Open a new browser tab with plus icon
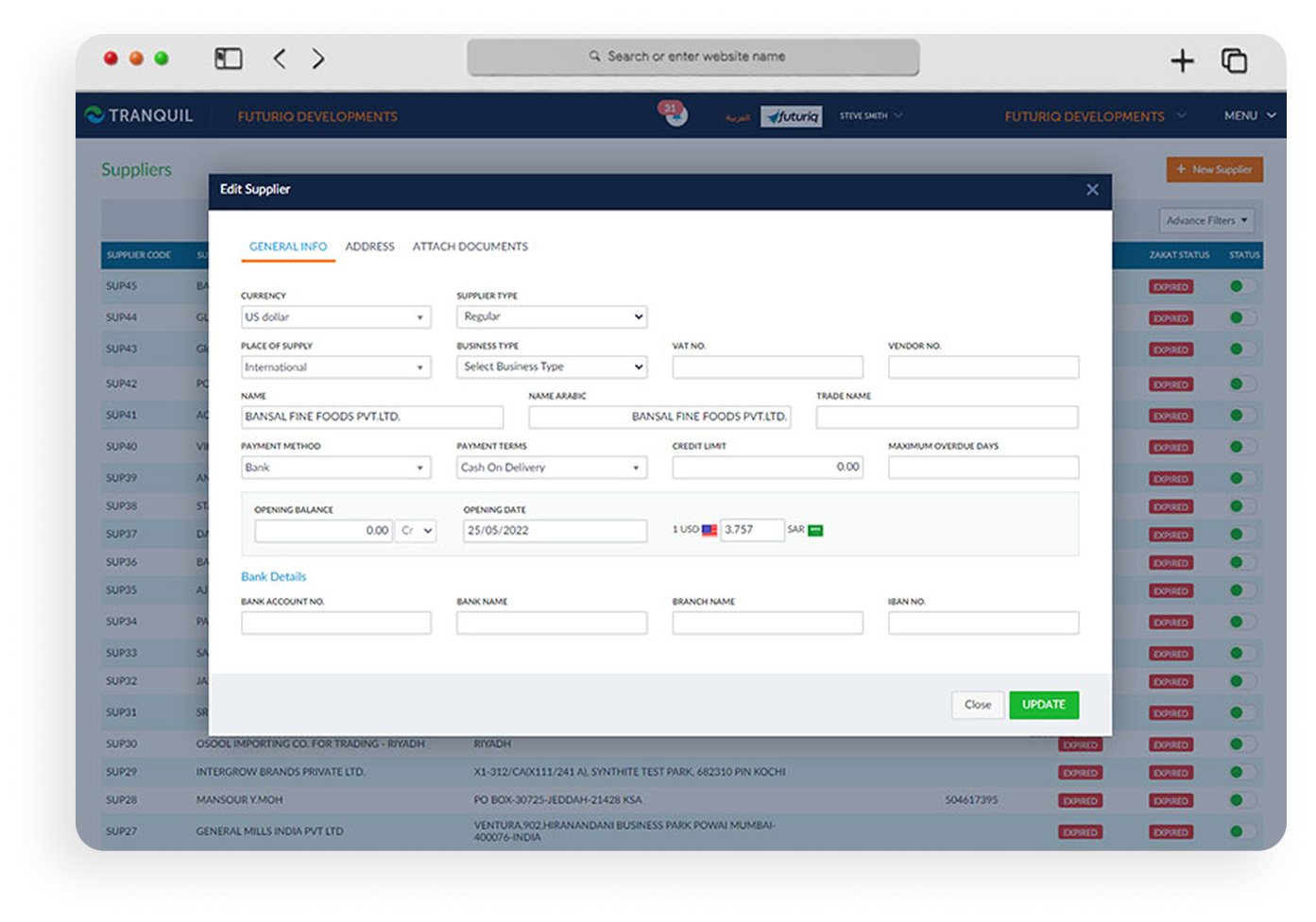This screenshot has width=1316, height=922. [x=1182, y=61]
